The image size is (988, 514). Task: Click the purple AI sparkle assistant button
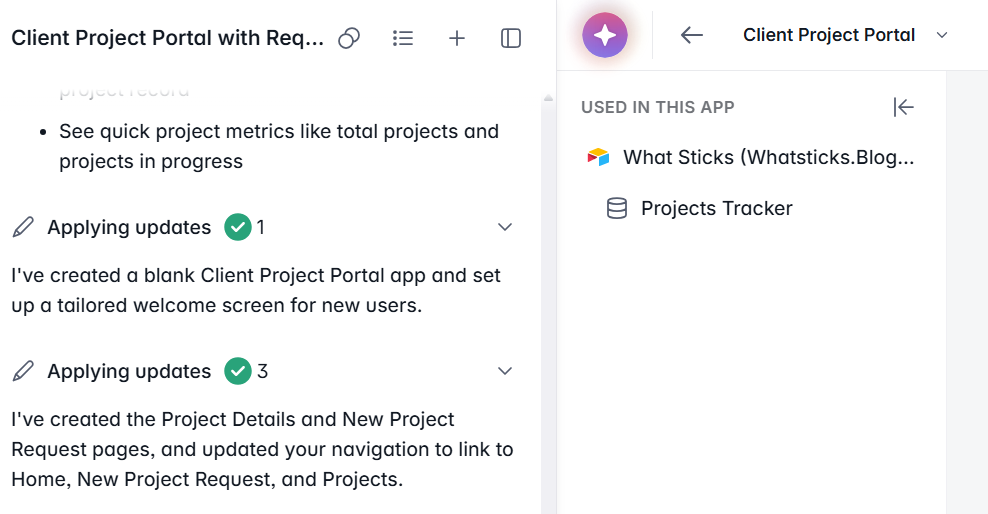tap(605, 35)
